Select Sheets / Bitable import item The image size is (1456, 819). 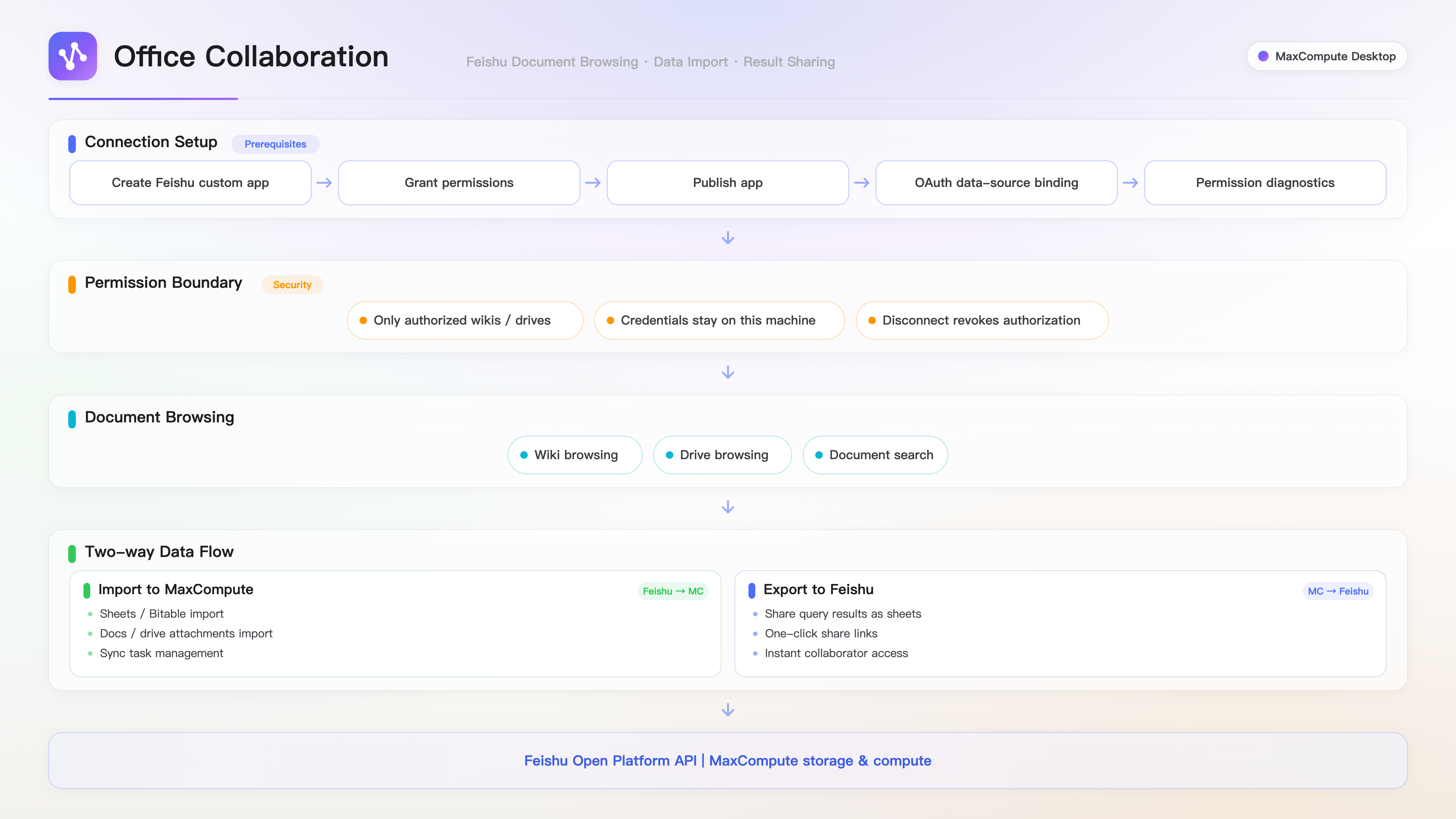pos(162,614)
